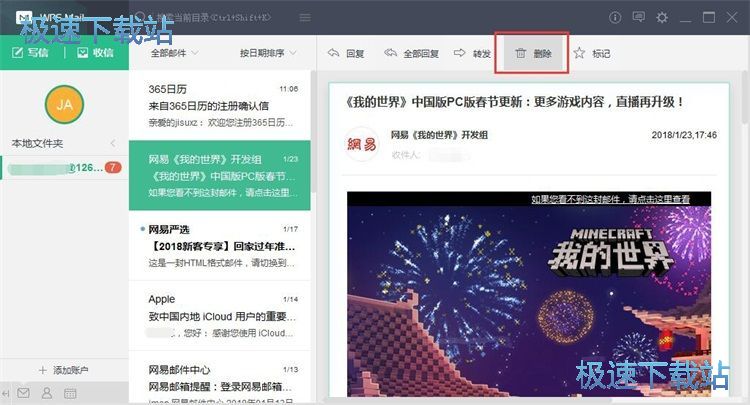The image size is (750, 405).
Task: Click the 收信 receive mail button
Action: pos(96,53)
